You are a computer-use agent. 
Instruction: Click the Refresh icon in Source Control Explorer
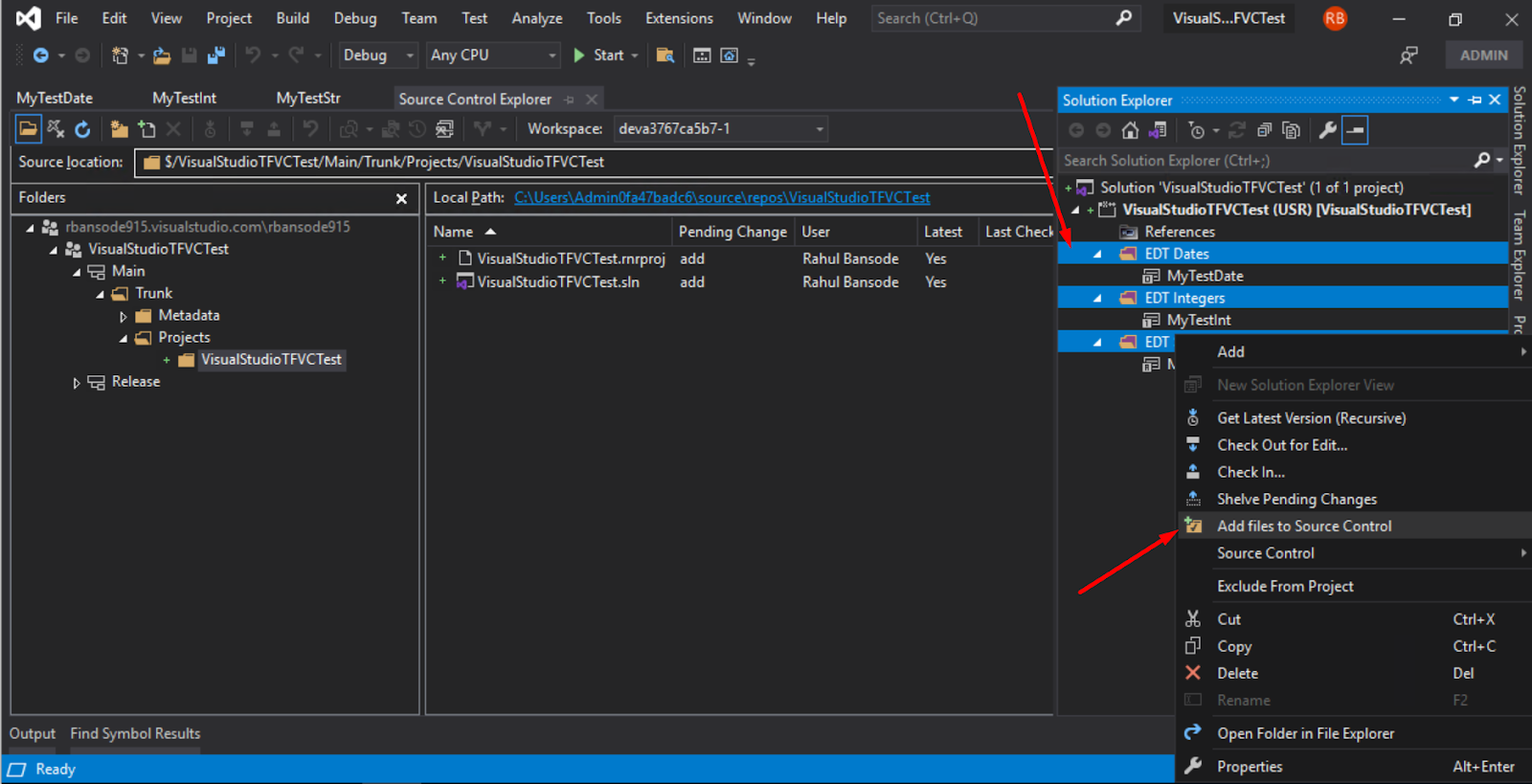pos(82,128)
